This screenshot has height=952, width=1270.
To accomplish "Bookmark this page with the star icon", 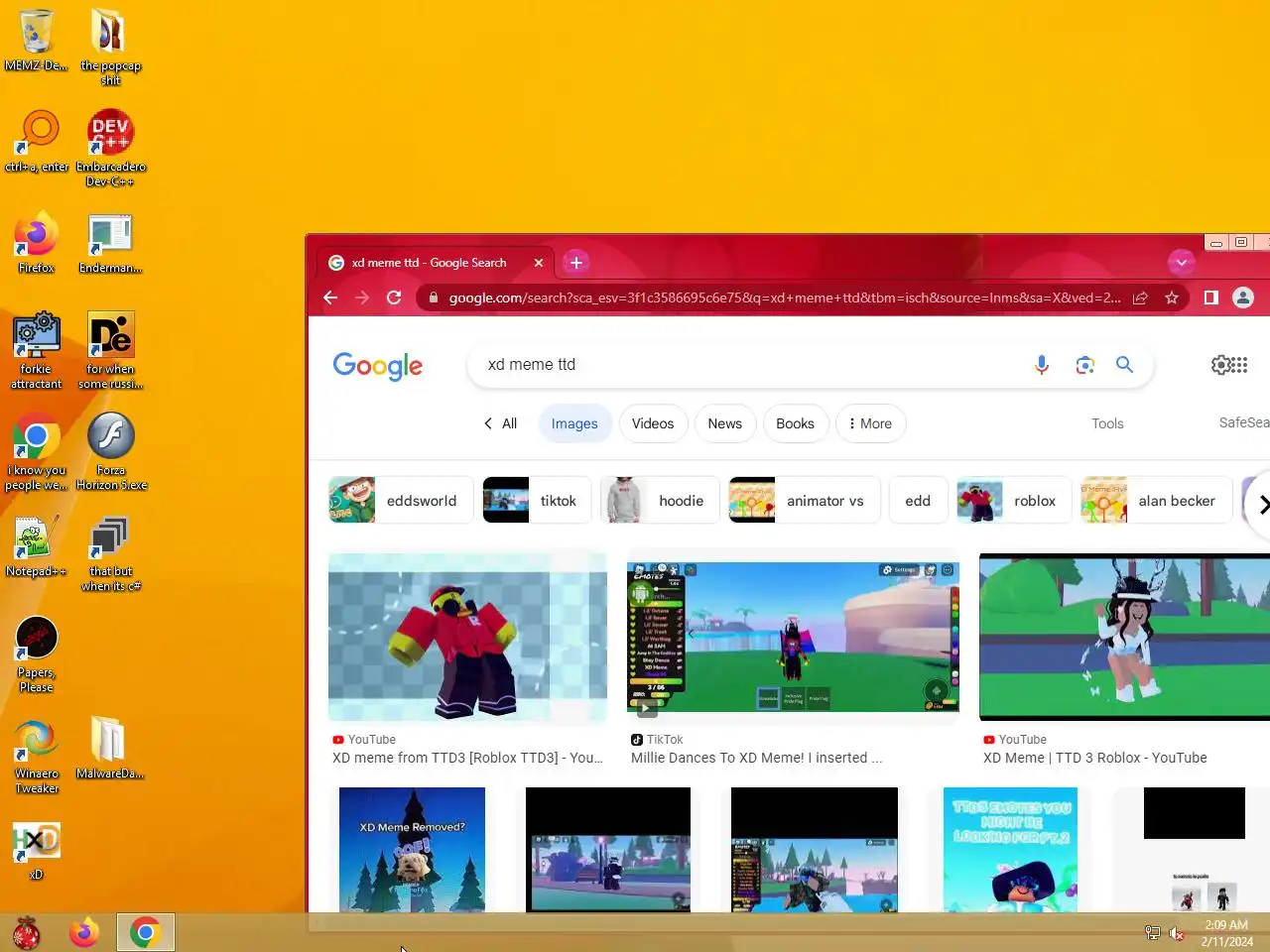I will pyautogui.click(x=1172, y=297).
